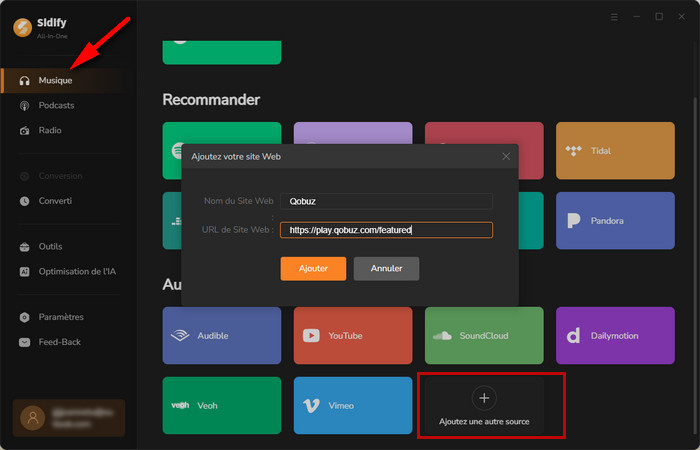
Task: Choose the Audible source tile
Action: [222, 335]
